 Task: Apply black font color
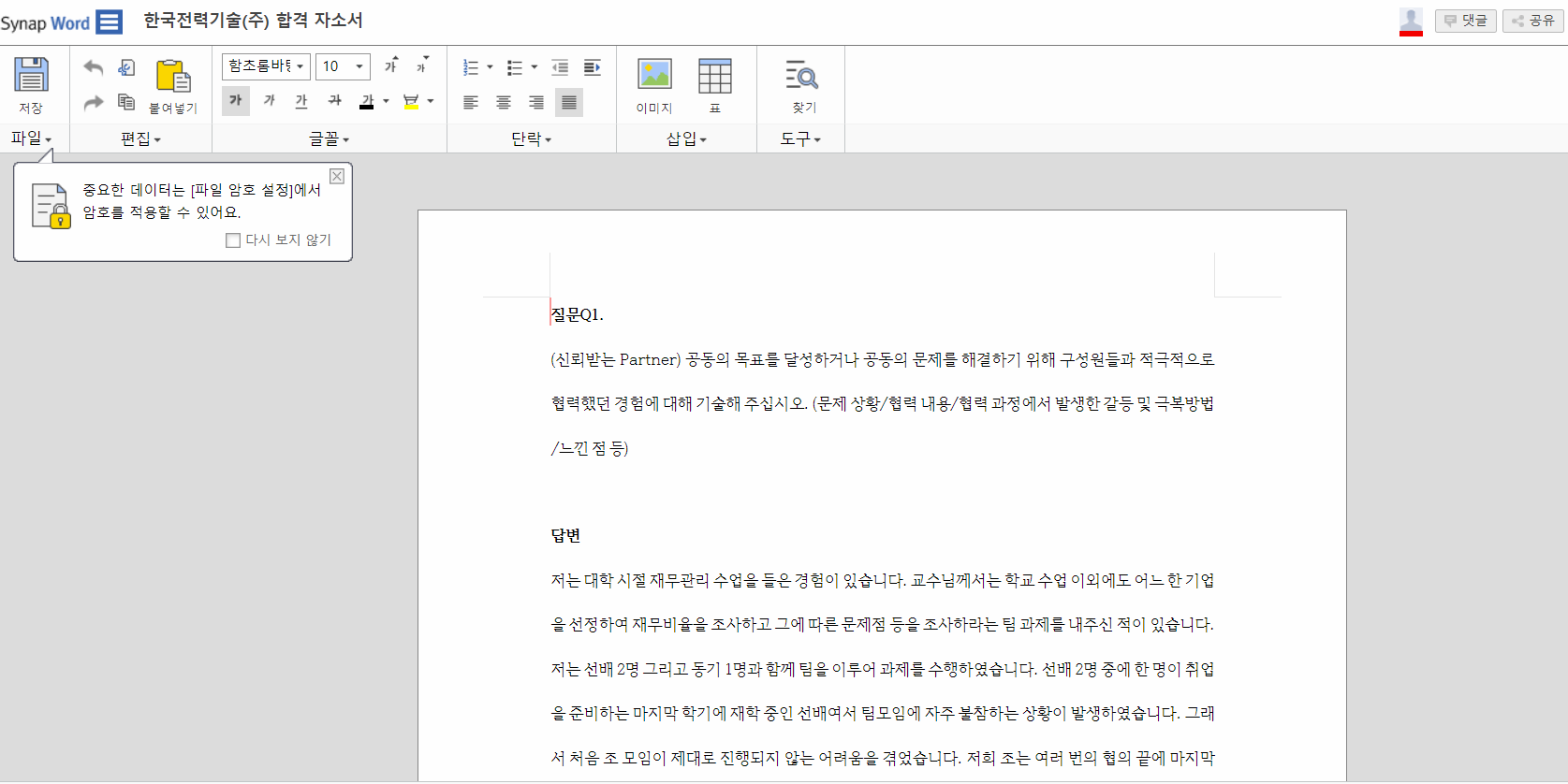367,101
